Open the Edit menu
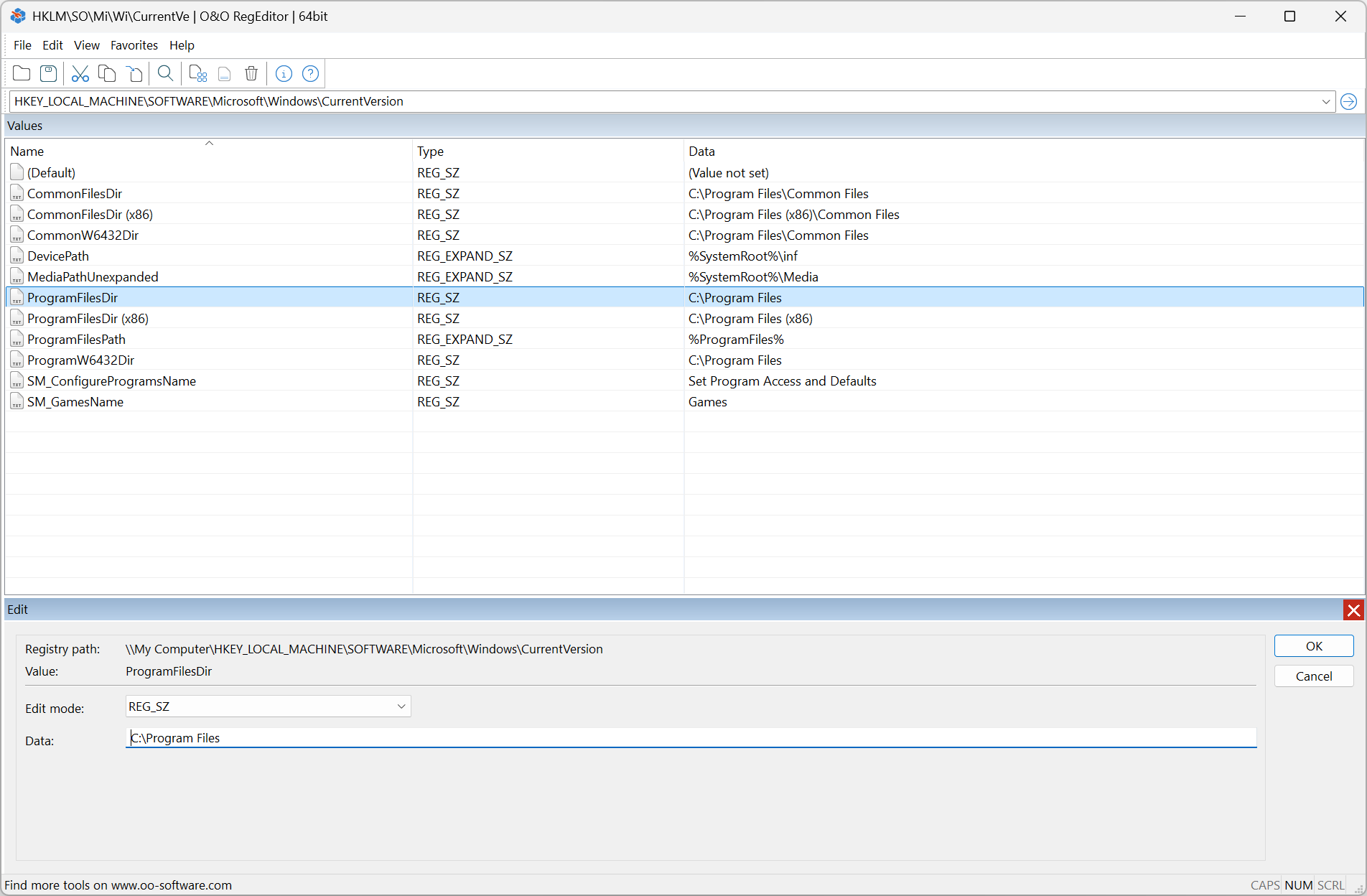Viewport: 1367px width, 896px height. tap(52, 45)
